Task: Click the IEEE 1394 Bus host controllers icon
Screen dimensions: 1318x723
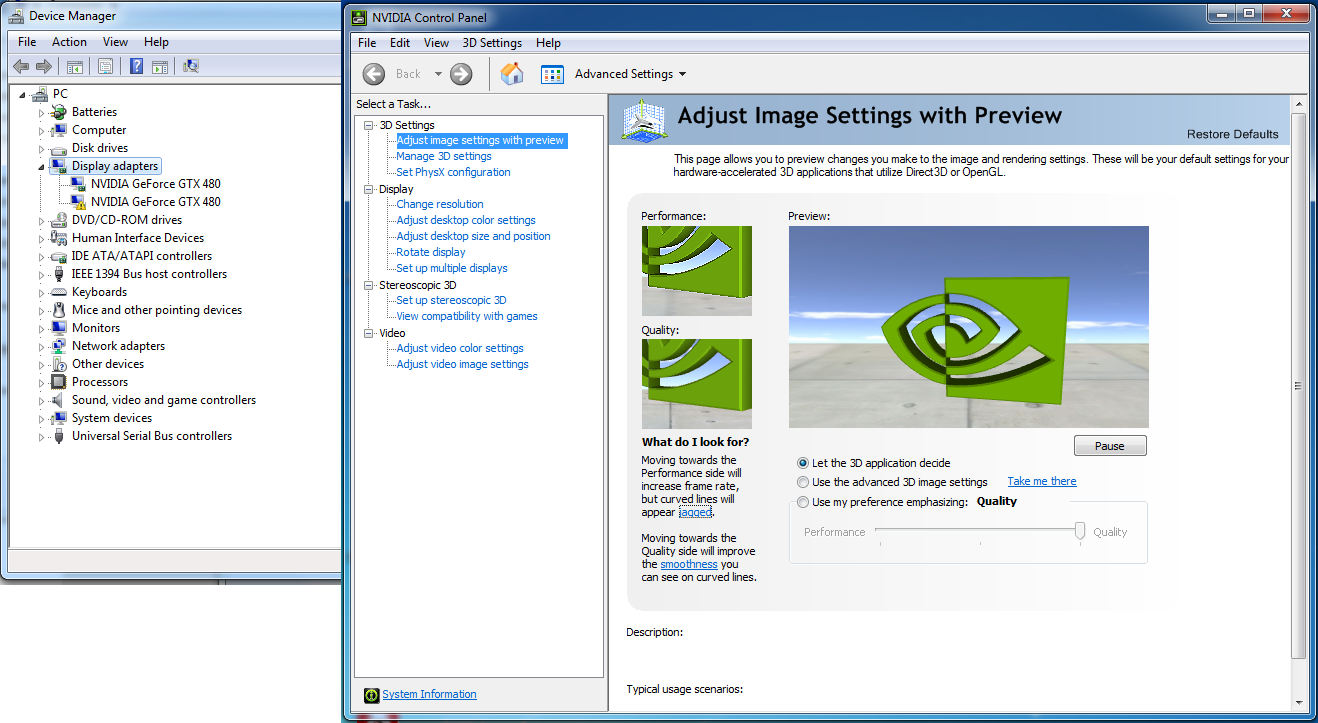Action: coord(59,274)
